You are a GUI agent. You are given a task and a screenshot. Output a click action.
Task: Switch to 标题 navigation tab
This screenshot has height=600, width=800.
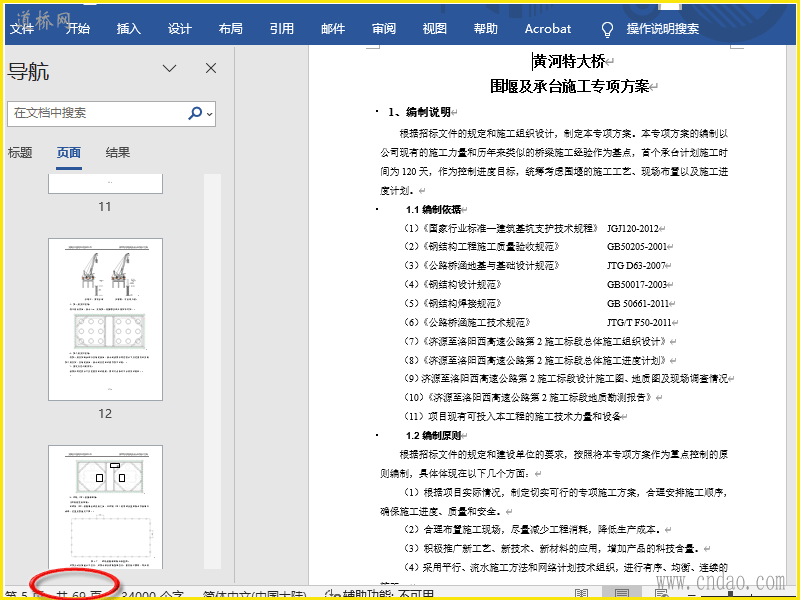20,153
